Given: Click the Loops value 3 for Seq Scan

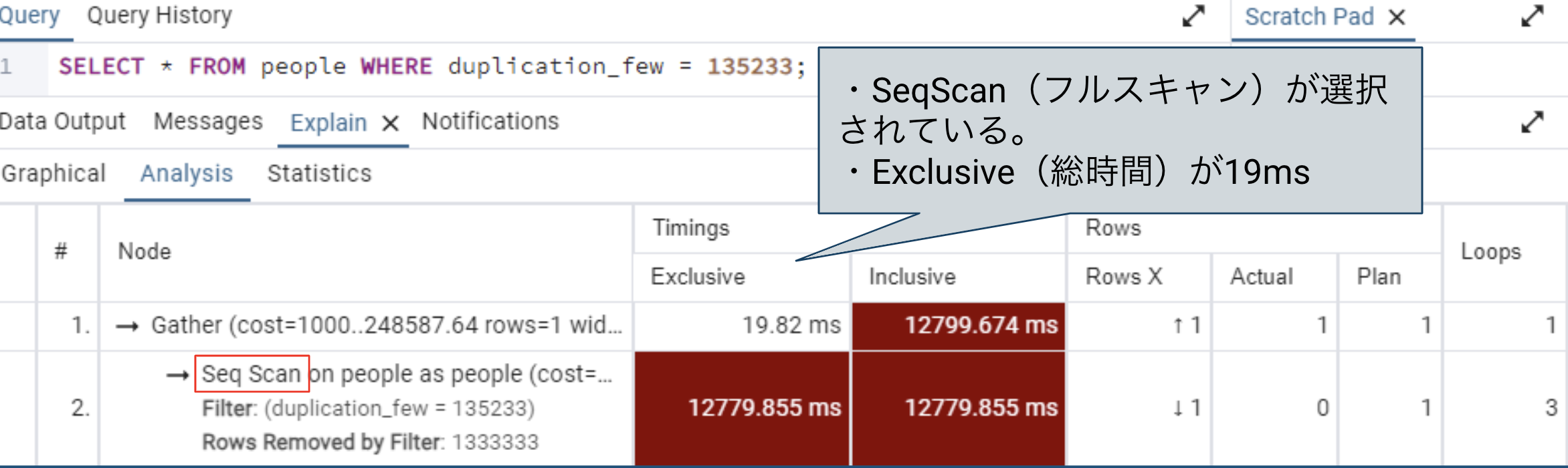Looking at the screenshot, I should pos(1551,408).
